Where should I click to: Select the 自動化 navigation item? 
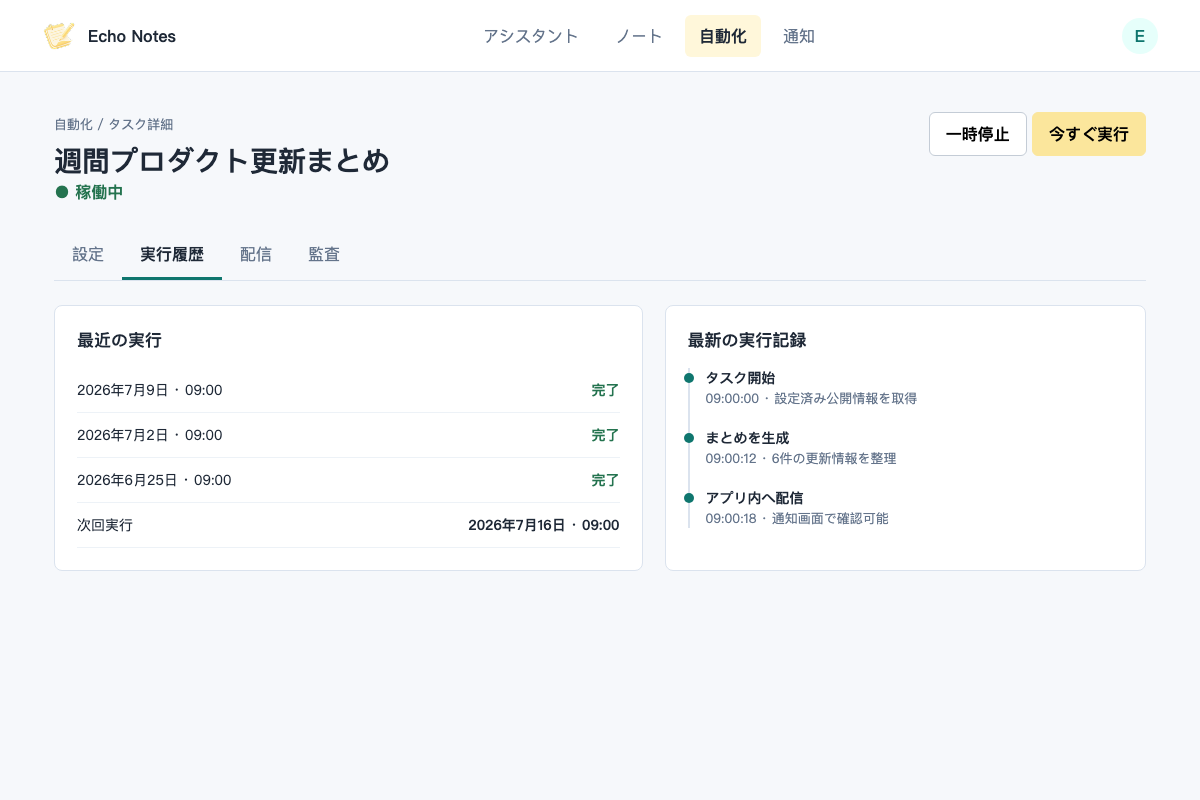click(723, 36)
